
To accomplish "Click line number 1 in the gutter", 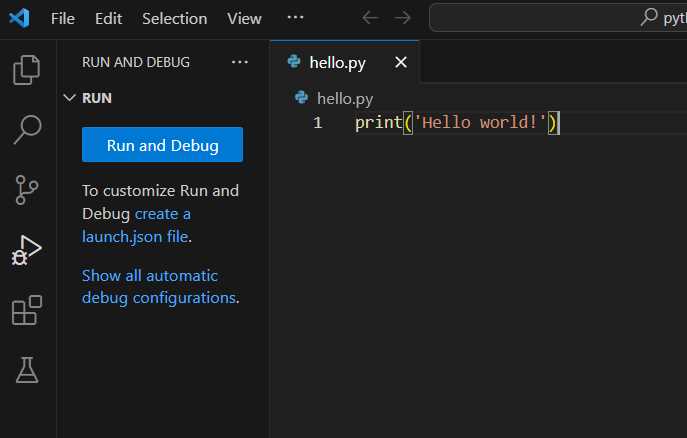I will (x=318, y=122).
